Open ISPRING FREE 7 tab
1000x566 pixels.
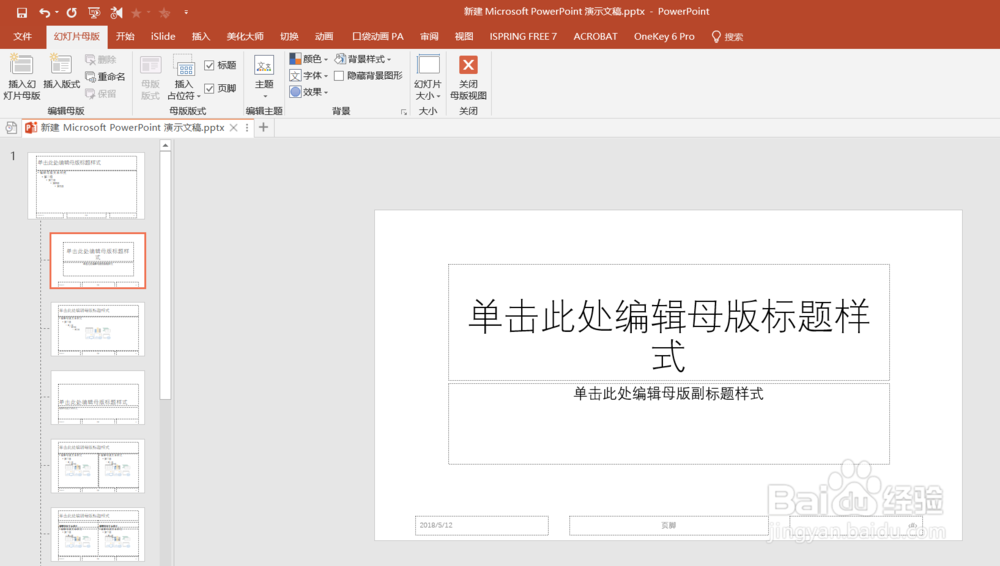(x=523, y=36)
